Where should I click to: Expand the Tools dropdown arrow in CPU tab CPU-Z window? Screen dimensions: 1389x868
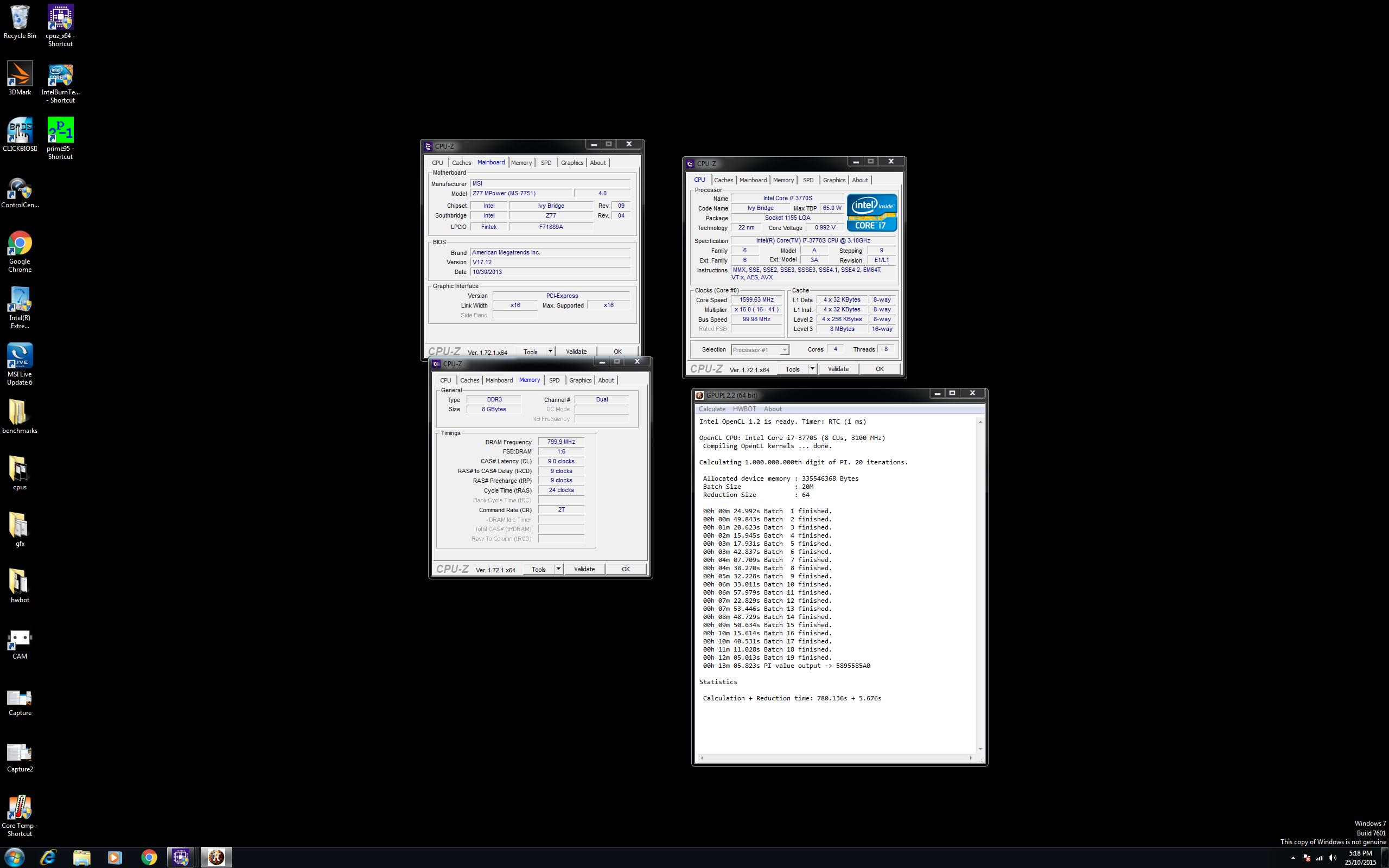(x=812, y=368)
